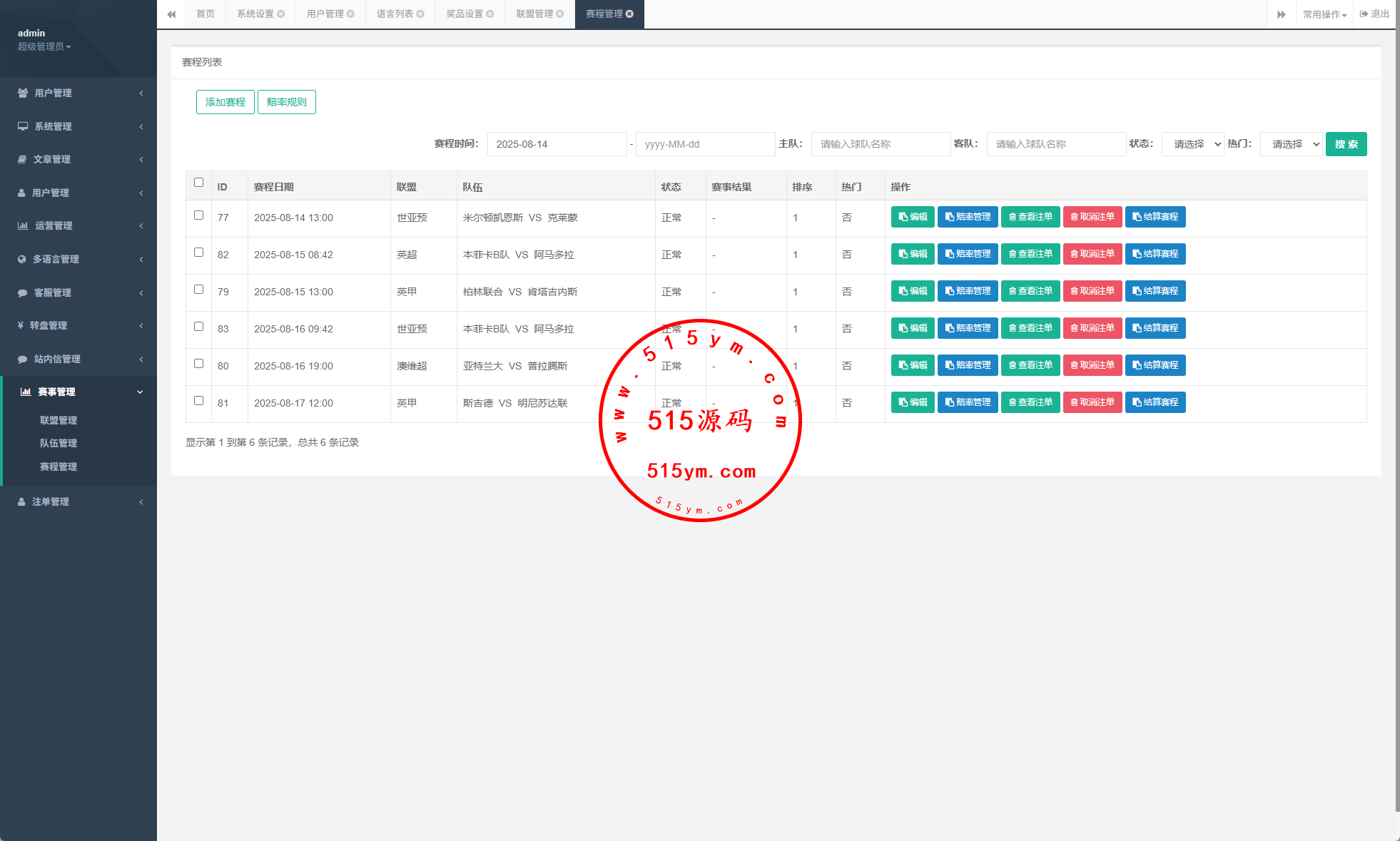The image size is (1400, 841).
Task: Close the 系统设置 tab using its X icon
Action: click(281, 14)
